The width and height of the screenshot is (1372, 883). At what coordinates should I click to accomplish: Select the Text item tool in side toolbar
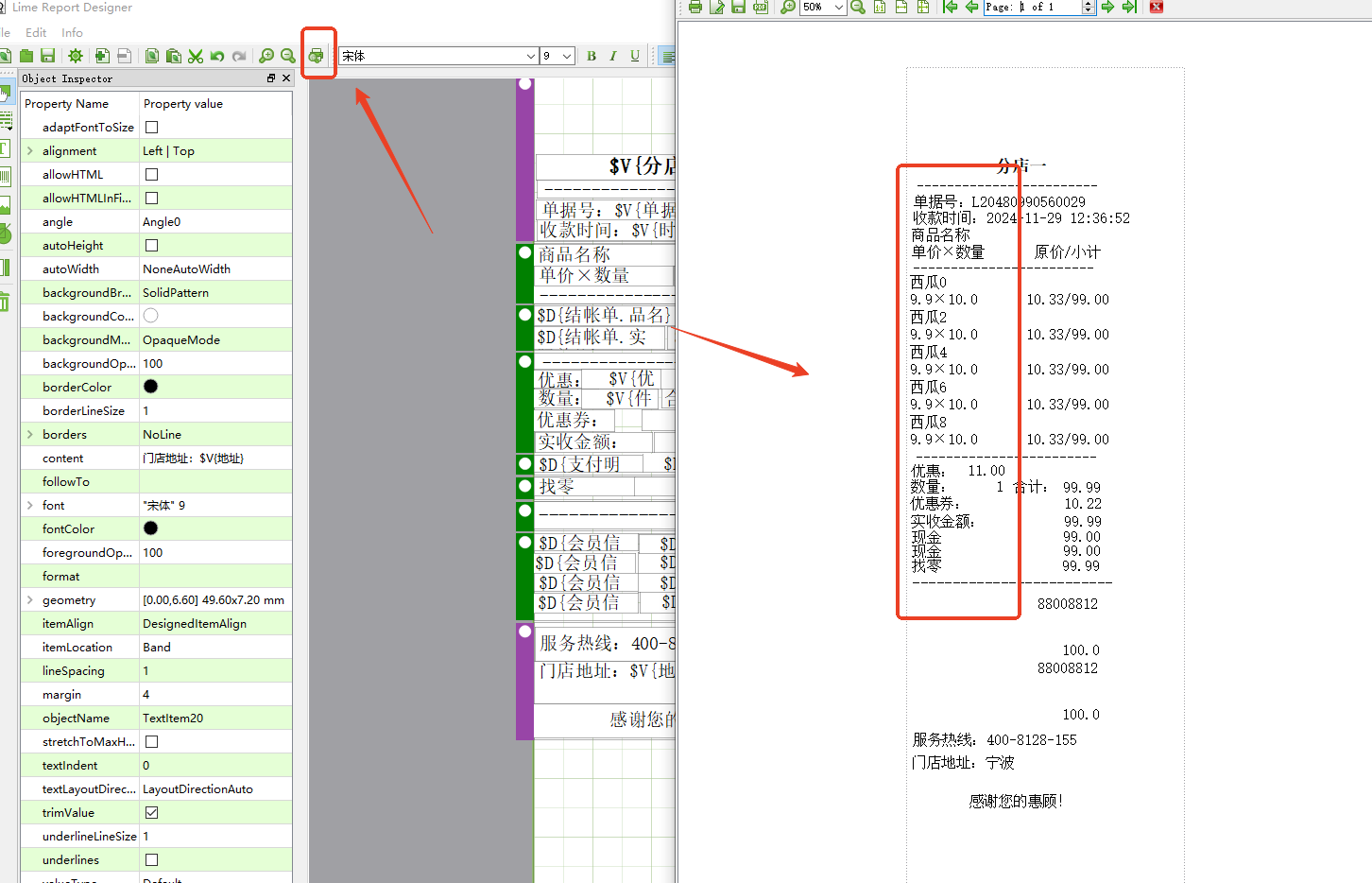(x=5, y=148)
